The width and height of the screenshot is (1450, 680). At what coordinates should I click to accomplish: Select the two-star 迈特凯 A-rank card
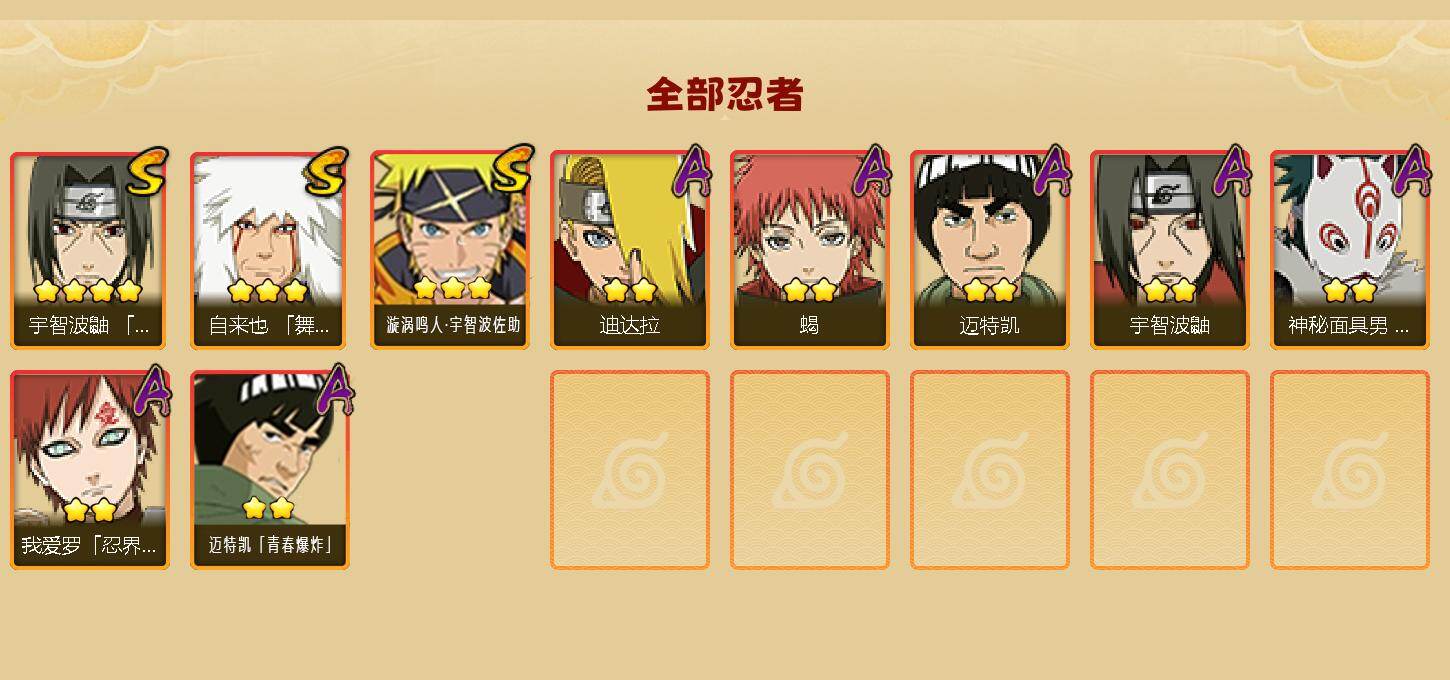989,250
